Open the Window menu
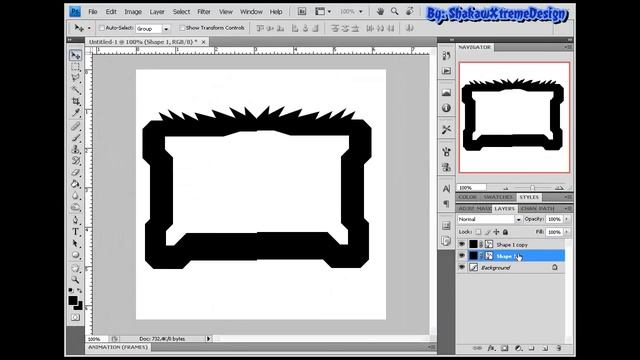This screenshot has height=360, width=640. click(x=251, y=12)
